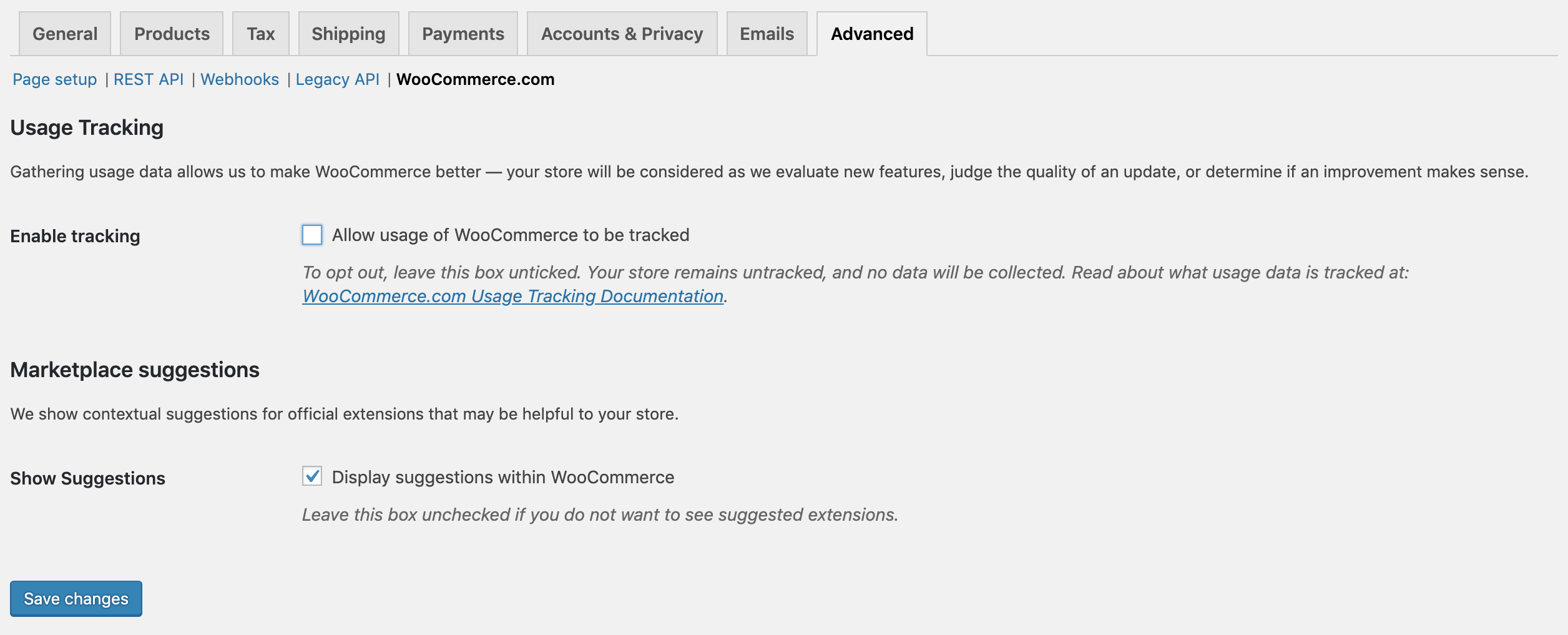1568x635 pixels.
Task: Open the Payments tab
Action: click(x=463, y=34)
